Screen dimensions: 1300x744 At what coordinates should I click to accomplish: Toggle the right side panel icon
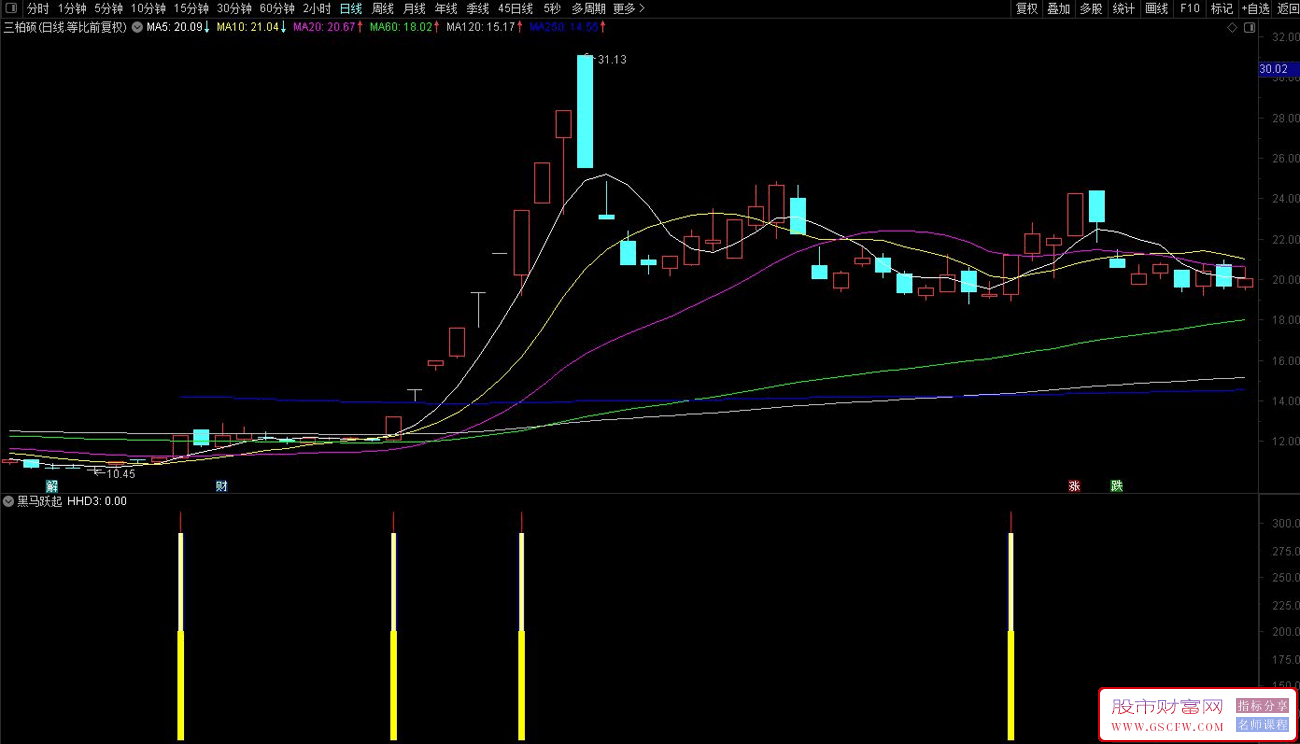click(1249, 28)
